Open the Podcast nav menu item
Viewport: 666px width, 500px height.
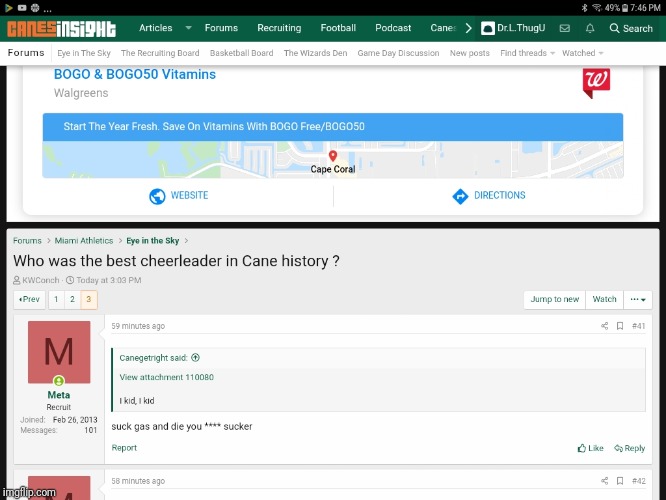pyautogui.click(x=393, y=28)
